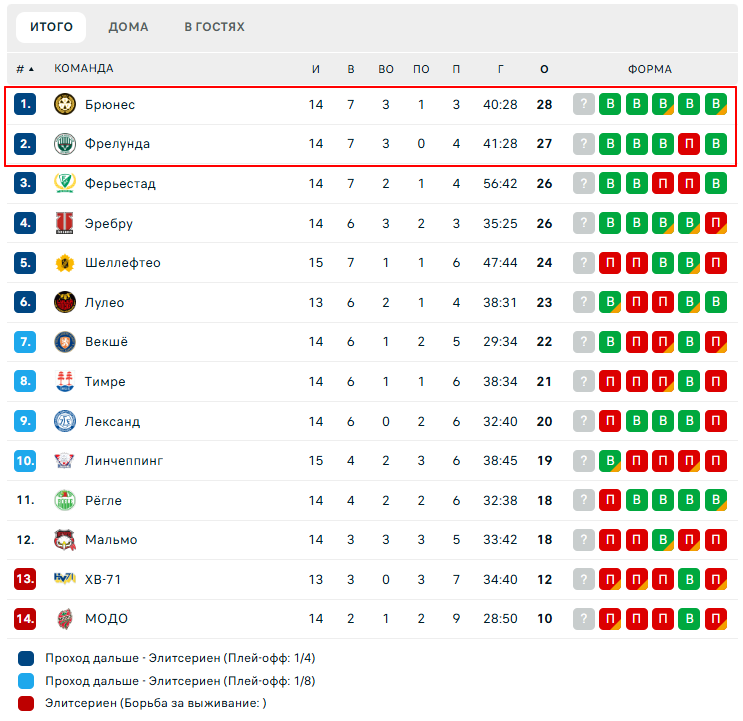Open the Лександ team link
This screenshot has height=721, width=743.
coord(112,421)
